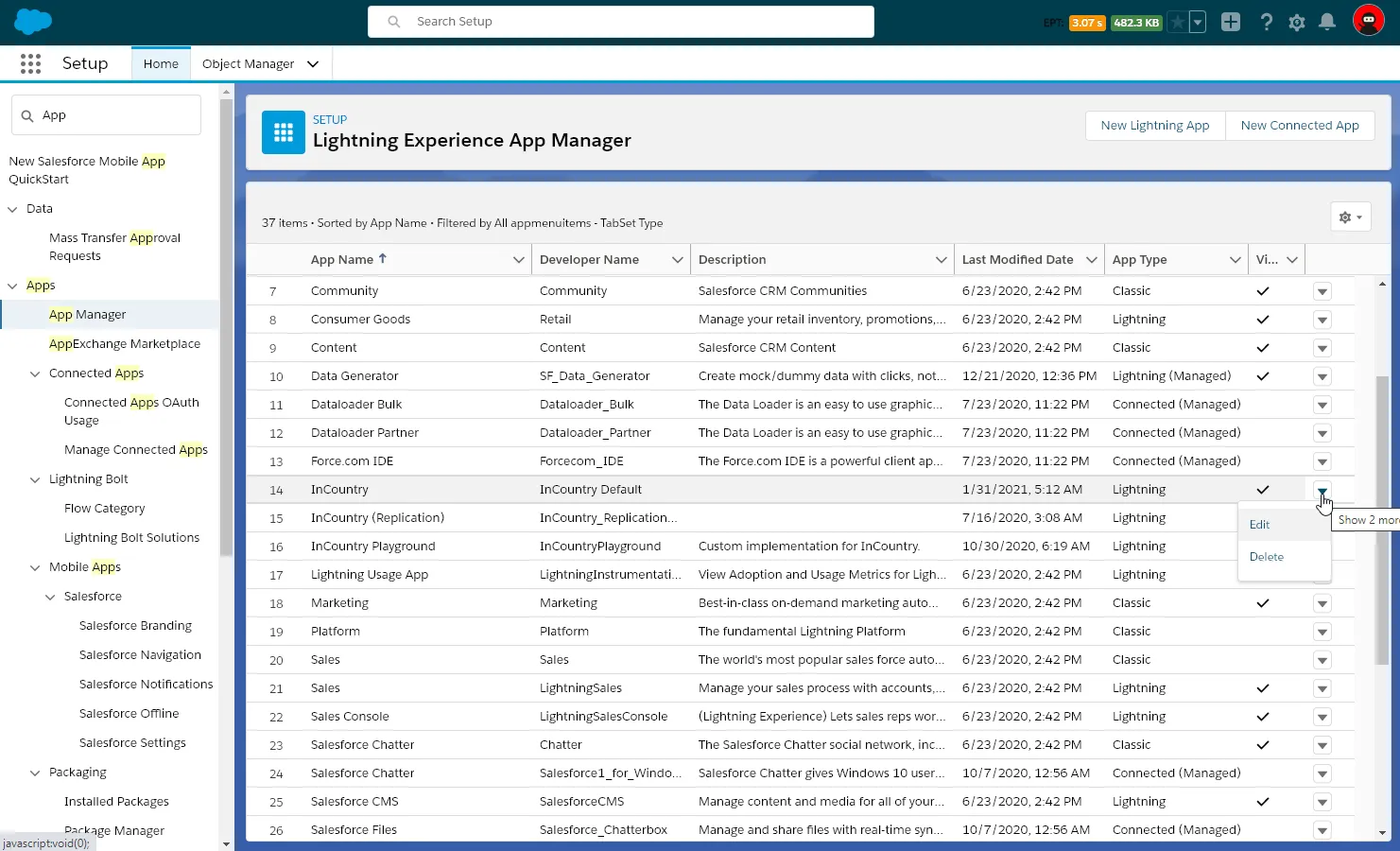
Task: Click New Connected App button
Action: click(1299, 126)
